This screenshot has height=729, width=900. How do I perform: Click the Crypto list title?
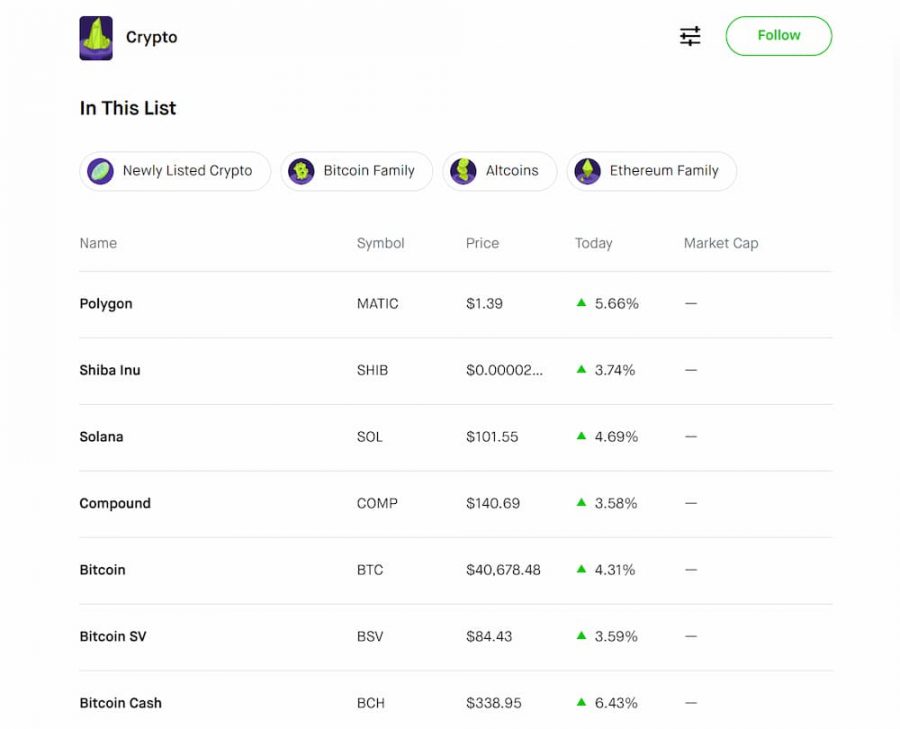click(152, 38)
